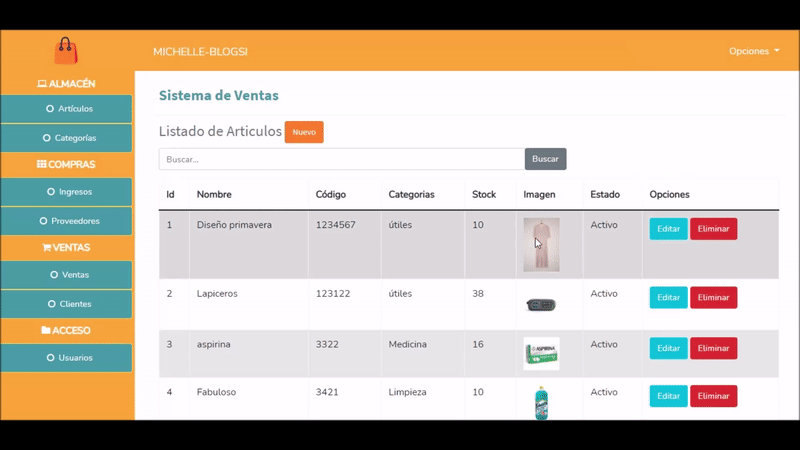Focus the Buscar search field
This screenshot has width=800, height=450.
tap(341, 159)
